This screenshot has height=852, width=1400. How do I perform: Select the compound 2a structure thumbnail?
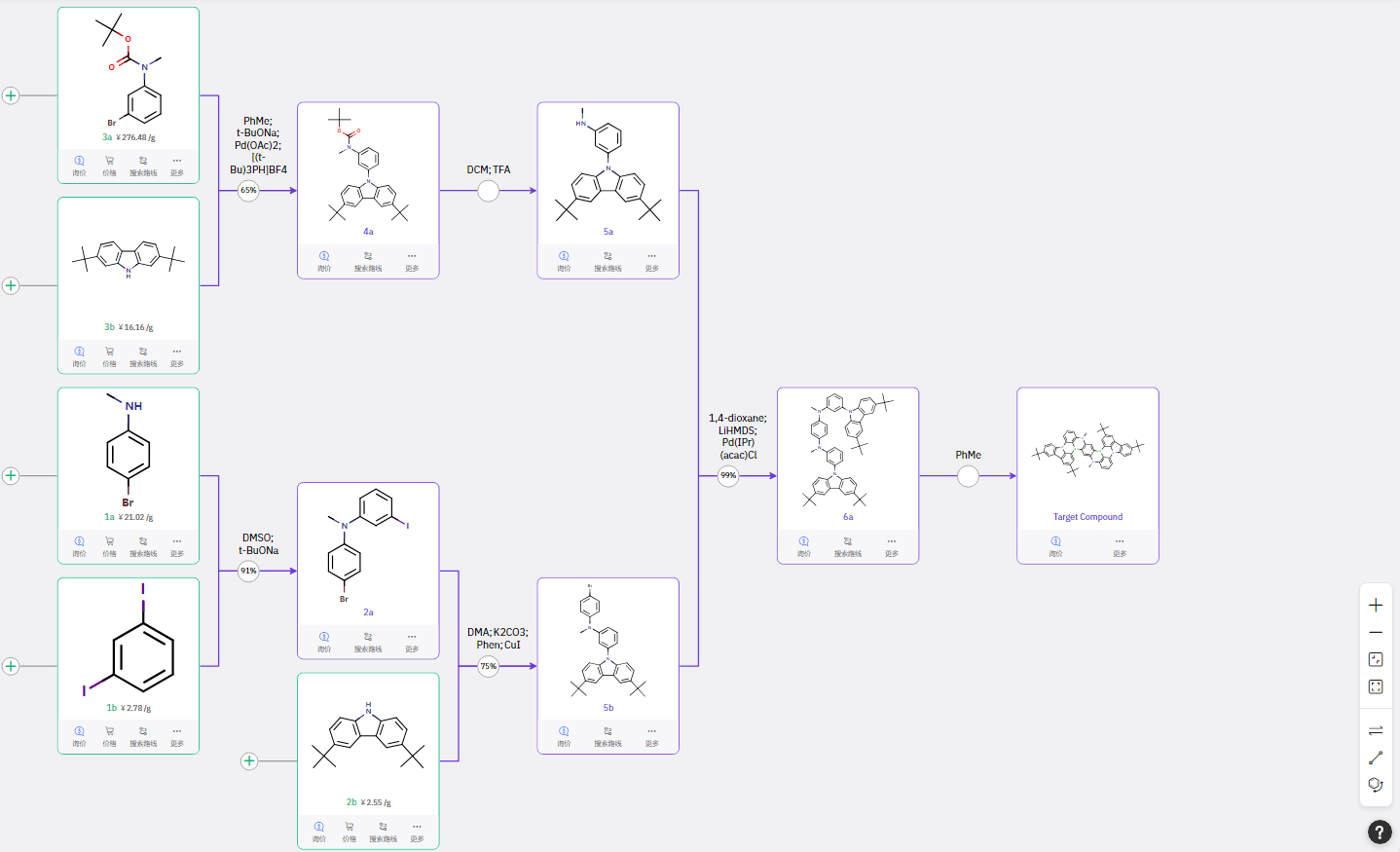(368, 547)
